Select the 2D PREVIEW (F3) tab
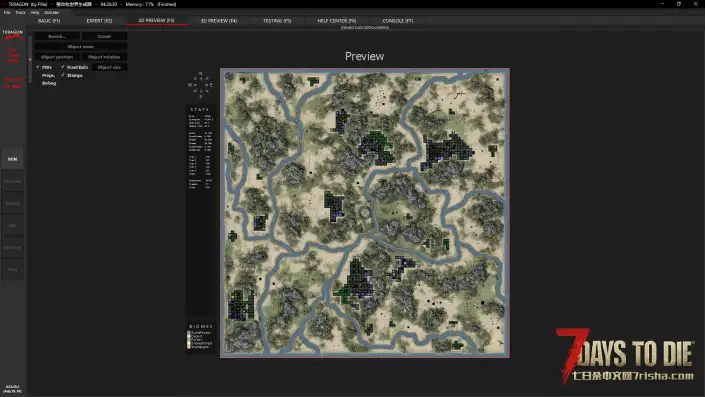 coord(156,21)
